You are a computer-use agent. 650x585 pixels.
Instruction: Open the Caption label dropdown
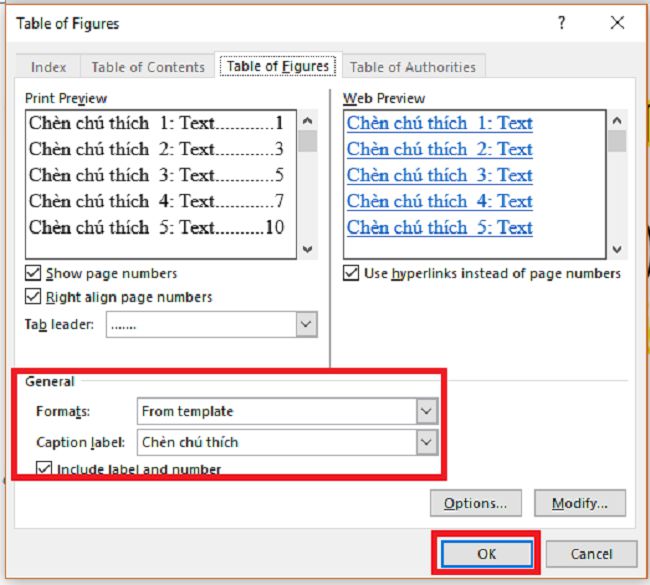coord(427,442)
